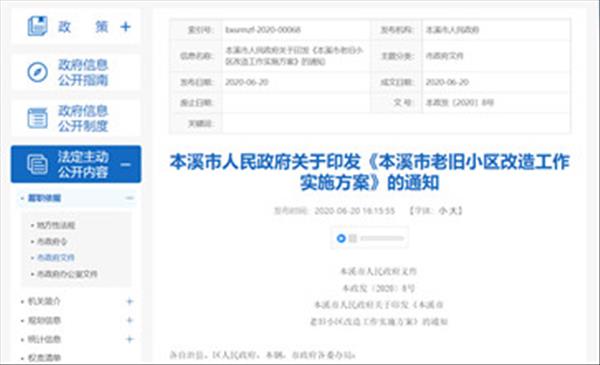Click the blue article title heading
The image size is (600, 365).
click(x=369, y=172)
